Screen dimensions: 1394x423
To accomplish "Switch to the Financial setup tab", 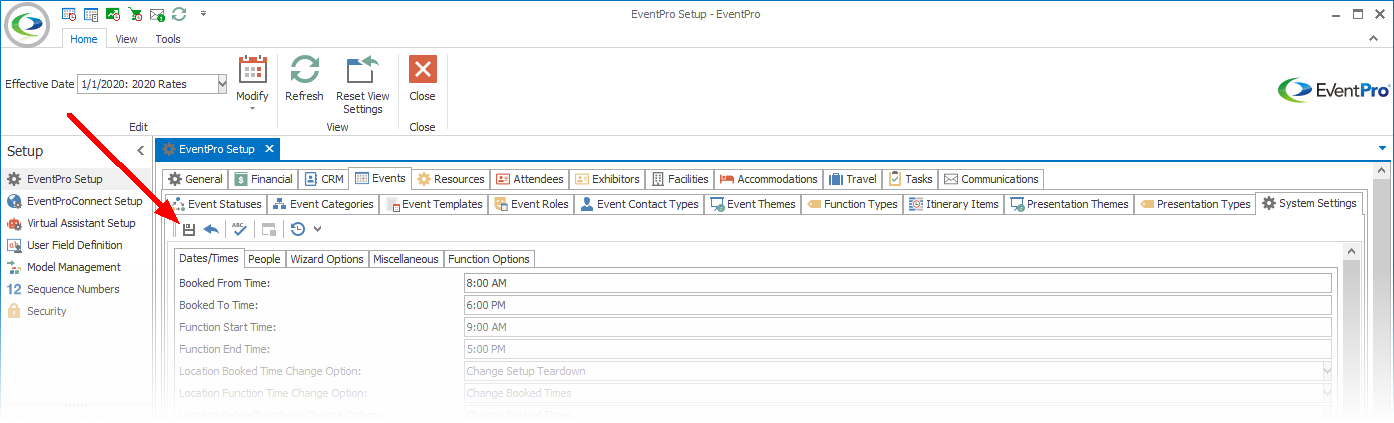I will 264,179.
